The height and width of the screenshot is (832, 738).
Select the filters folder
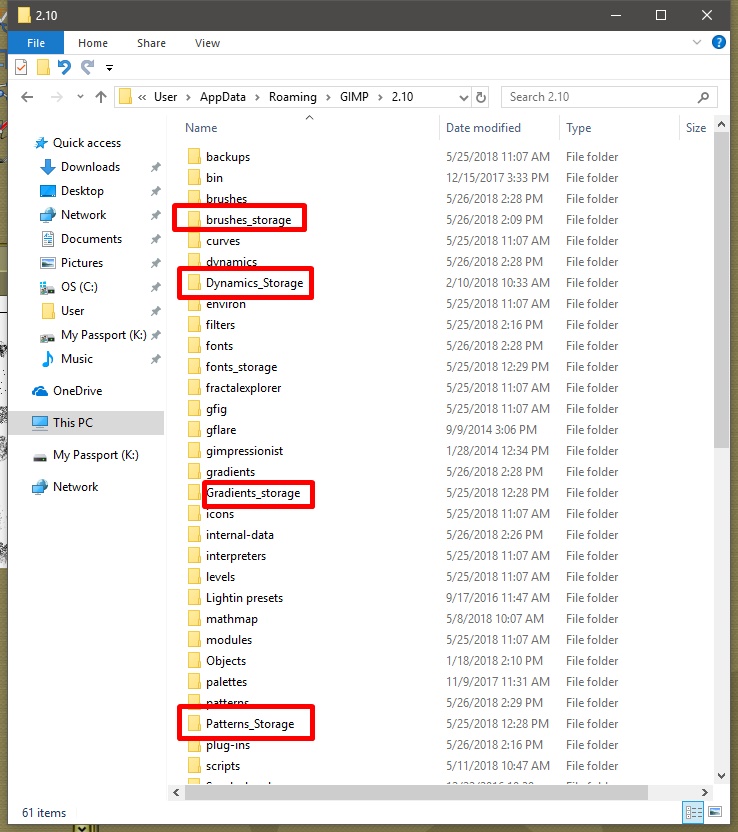click(220, 325)
